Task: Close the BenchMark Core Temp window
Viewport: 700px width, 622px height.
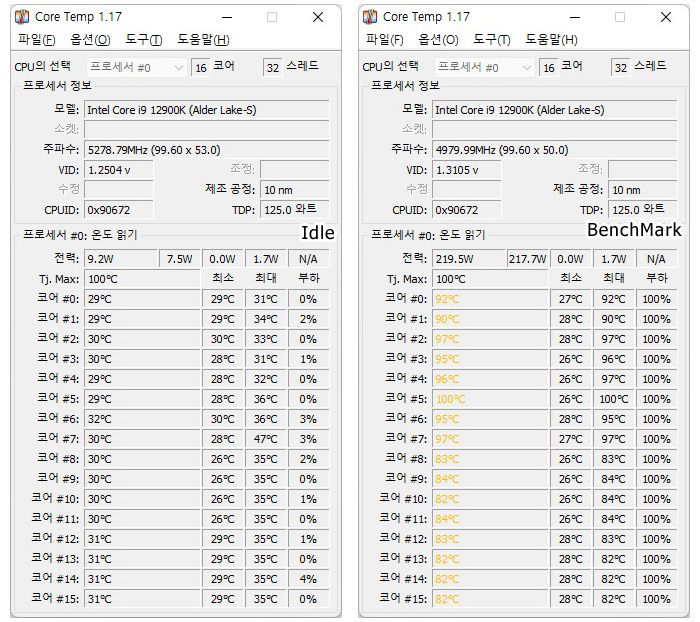Action: coord(666,17)
